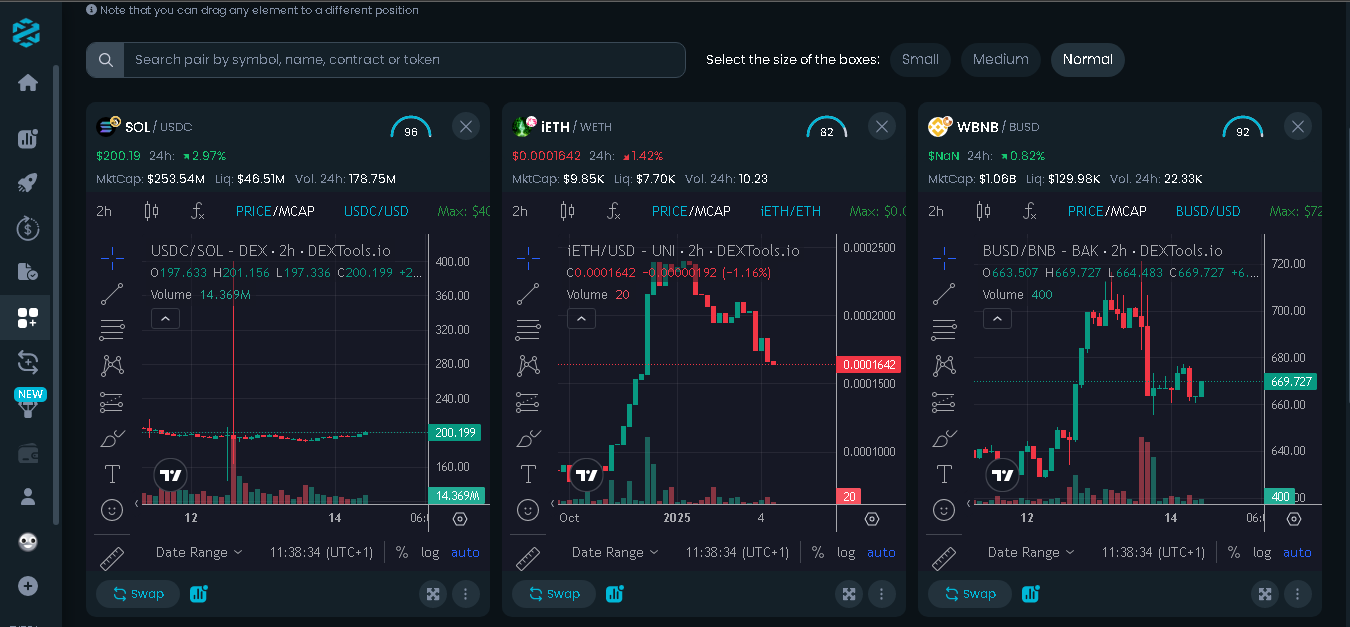This screenshot has width=1350, height=627.
Task: Toggle USDC/USD on SOL chart
Action: pos(376,211)
